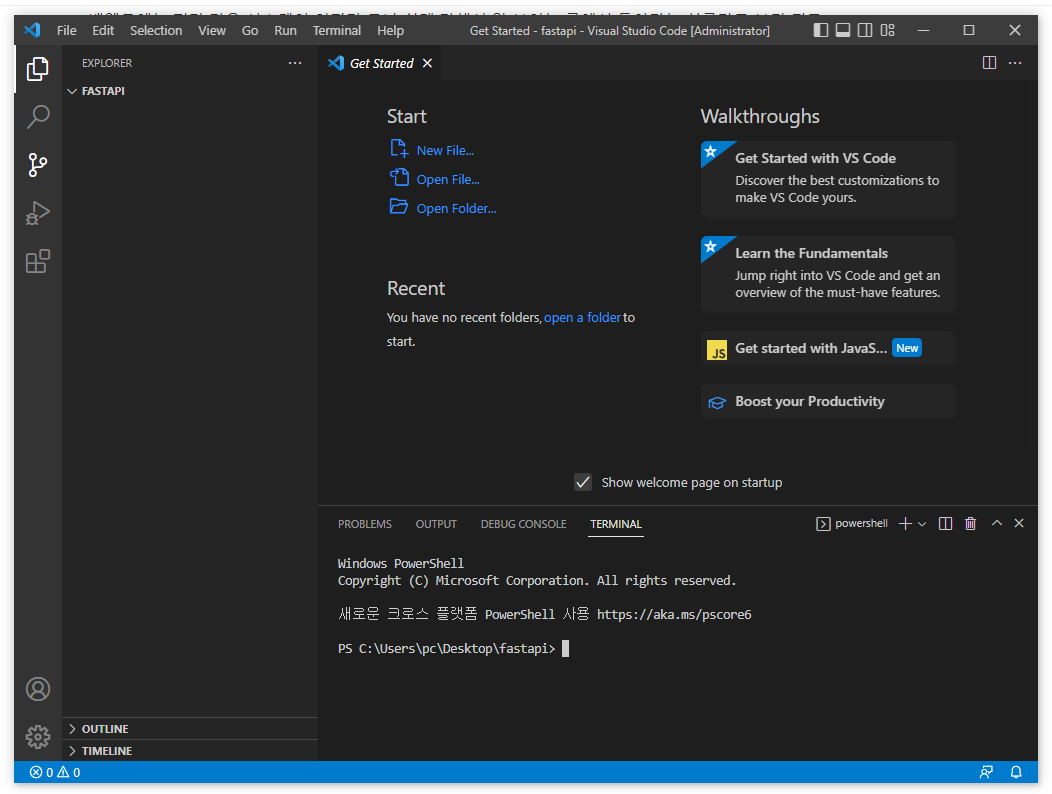Click the Open File icon under Start
The width and height of the screenshot is (1052, 794).
click(x=399, y=177)
